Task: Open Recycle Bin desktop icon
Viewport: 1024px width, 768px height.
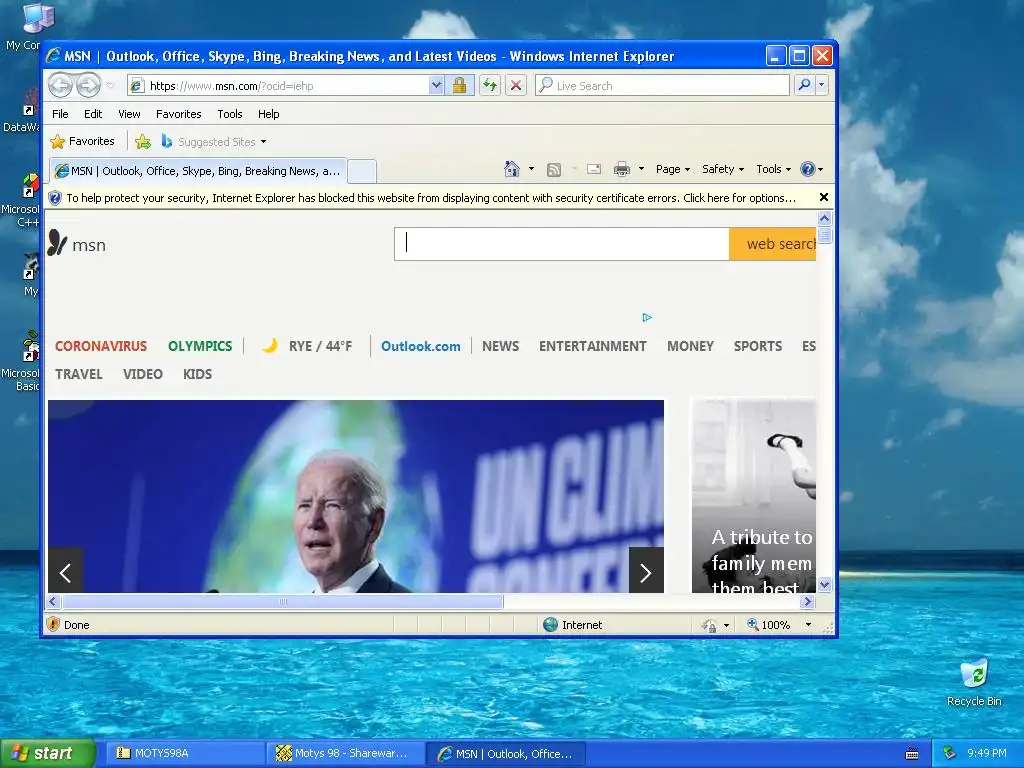Action: point(974,684)
